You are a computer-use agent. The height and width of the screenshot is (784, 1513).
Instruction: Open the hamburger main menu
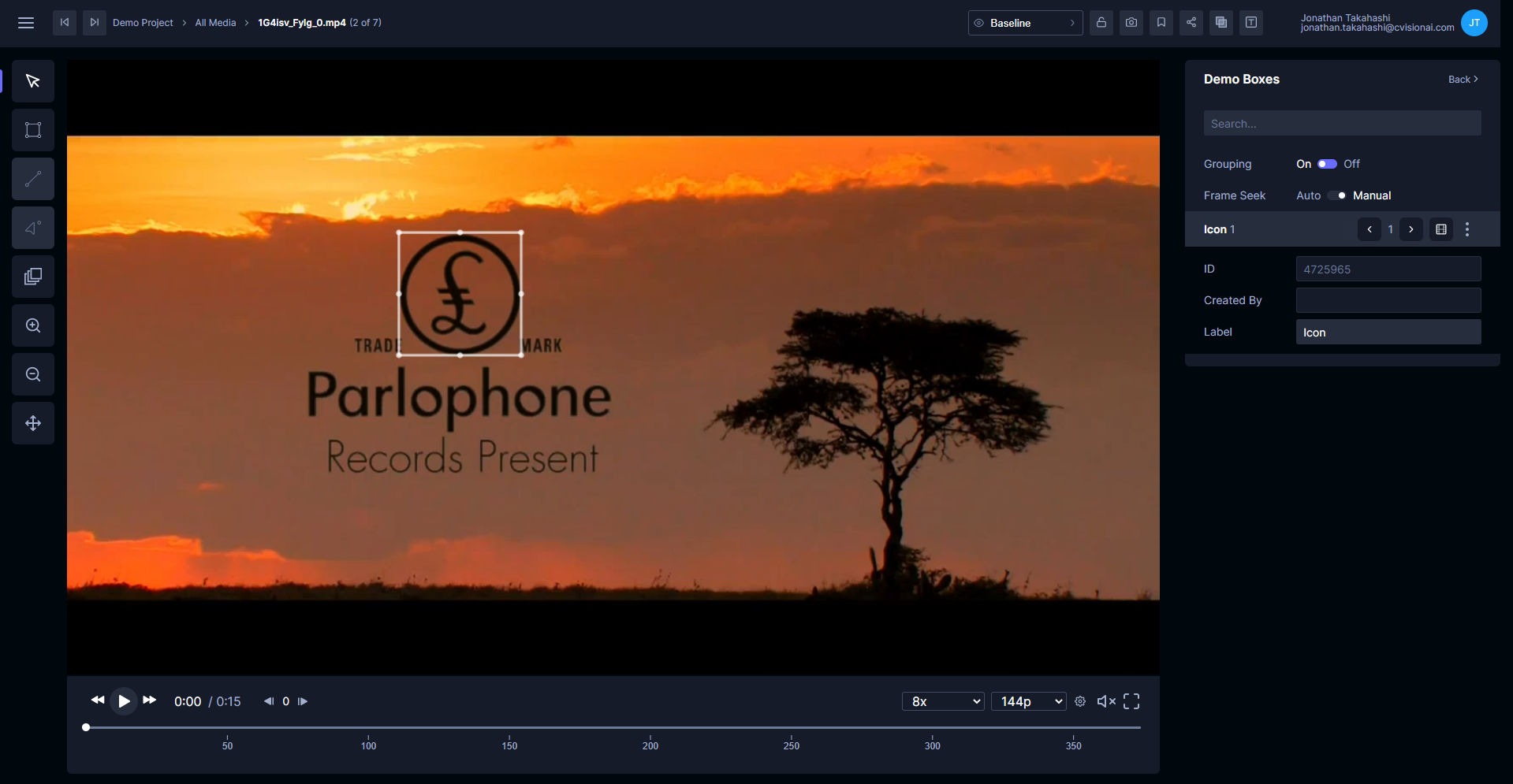point(26,23)
